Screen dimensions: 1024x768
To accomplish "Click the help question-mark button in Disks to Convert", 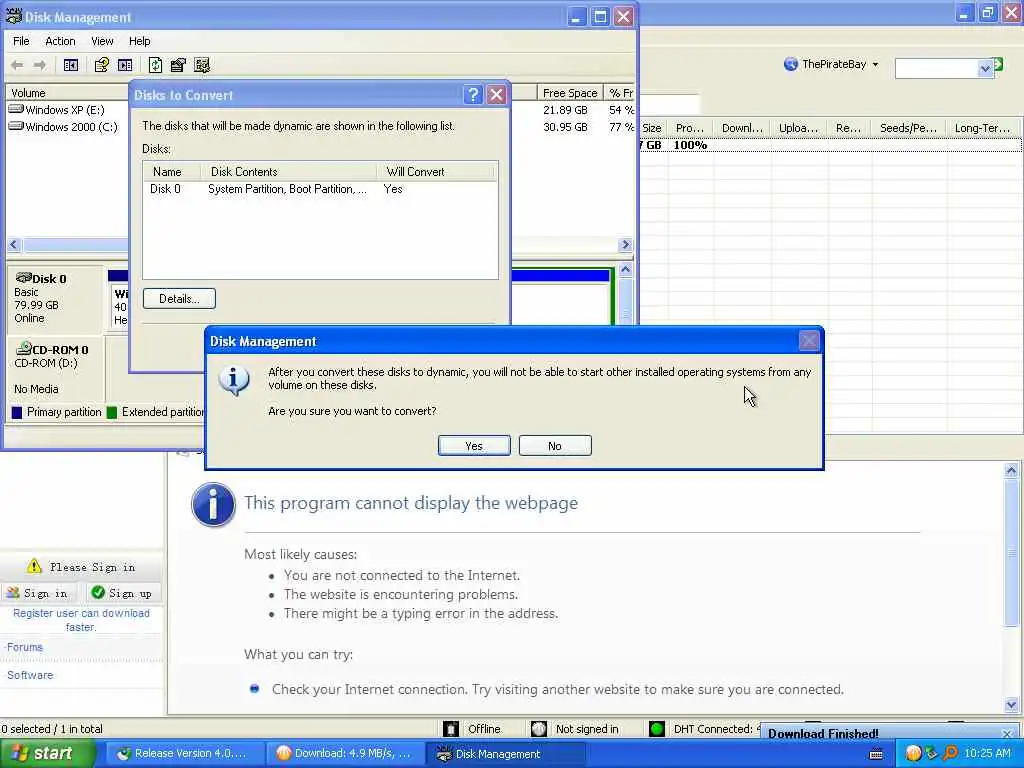I will pyautogui.click(x=473, y=95).
